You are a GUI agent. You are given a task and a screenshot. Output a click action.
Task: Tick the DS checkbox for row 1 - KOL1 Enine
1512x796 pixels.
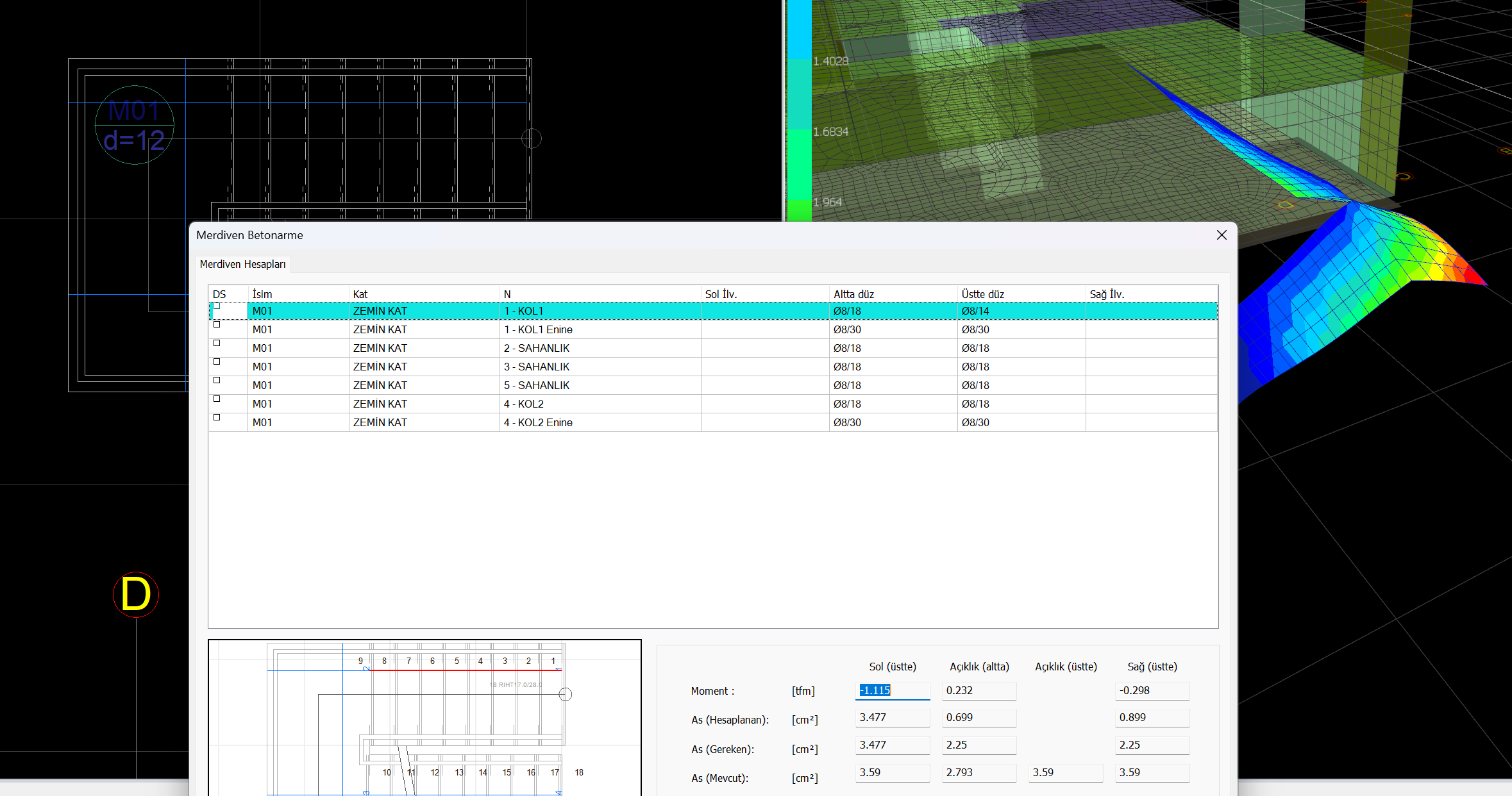[x=217, y=325]
